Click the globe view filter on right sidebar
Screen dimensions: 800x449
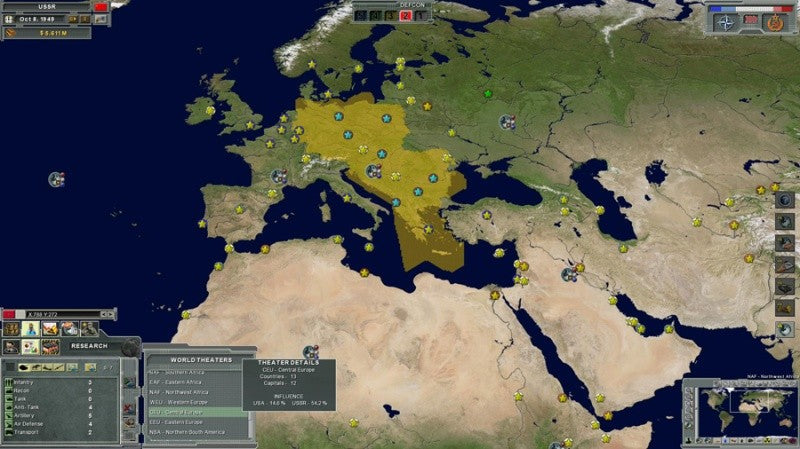785,199
